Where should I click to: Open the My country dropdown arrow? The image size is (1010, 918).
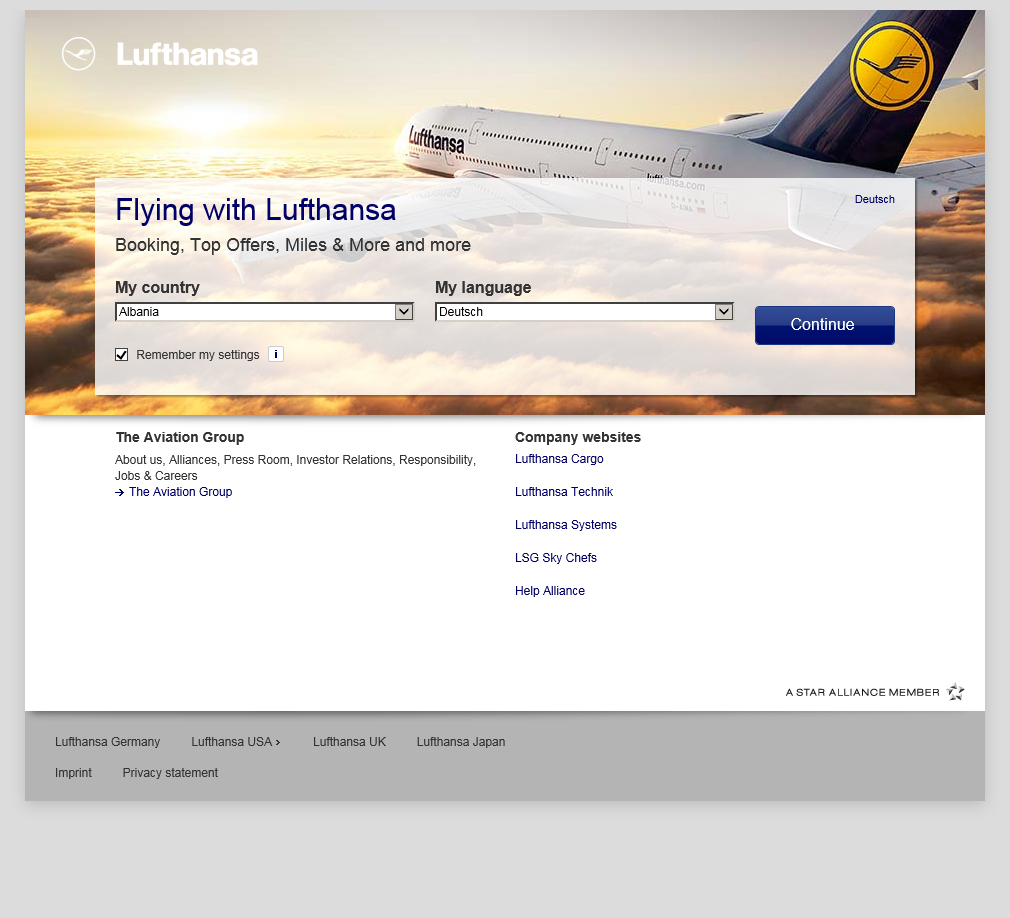[404, 312]
